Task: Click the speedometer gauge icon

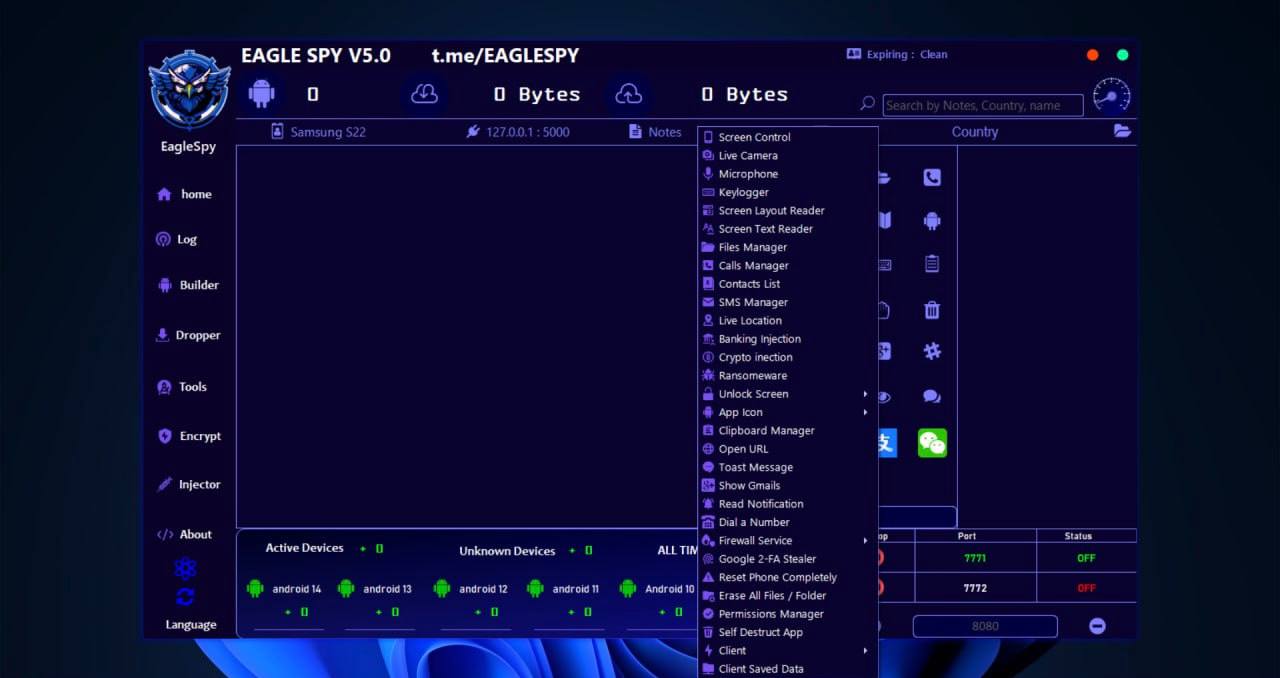Action: [1112, 96]
